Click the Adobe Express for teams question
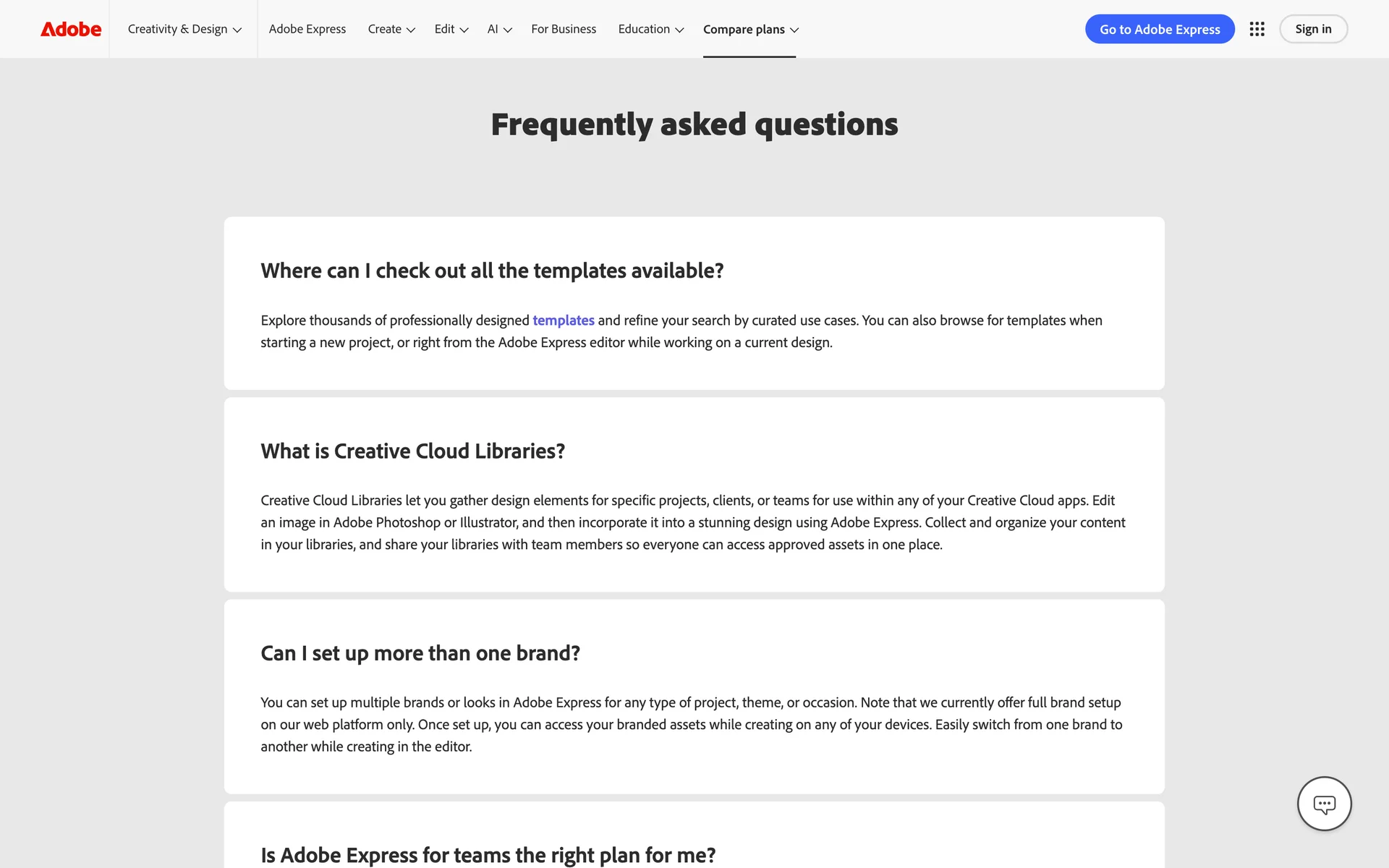Viewport: 1389px width, 868px height. tap(488, 855)
